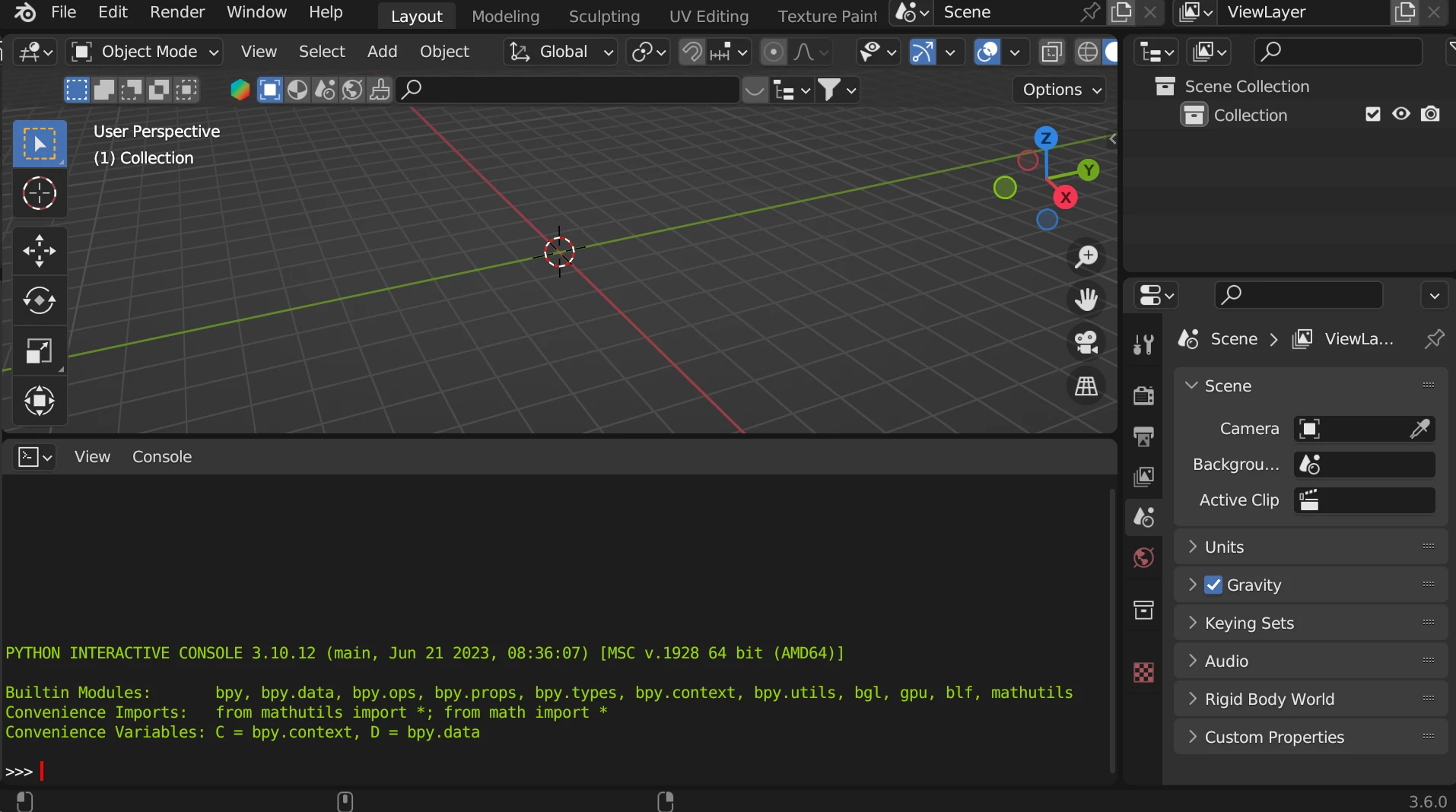
Task: Open the Global transform orientation dropdown
Action: coord(560,52)
